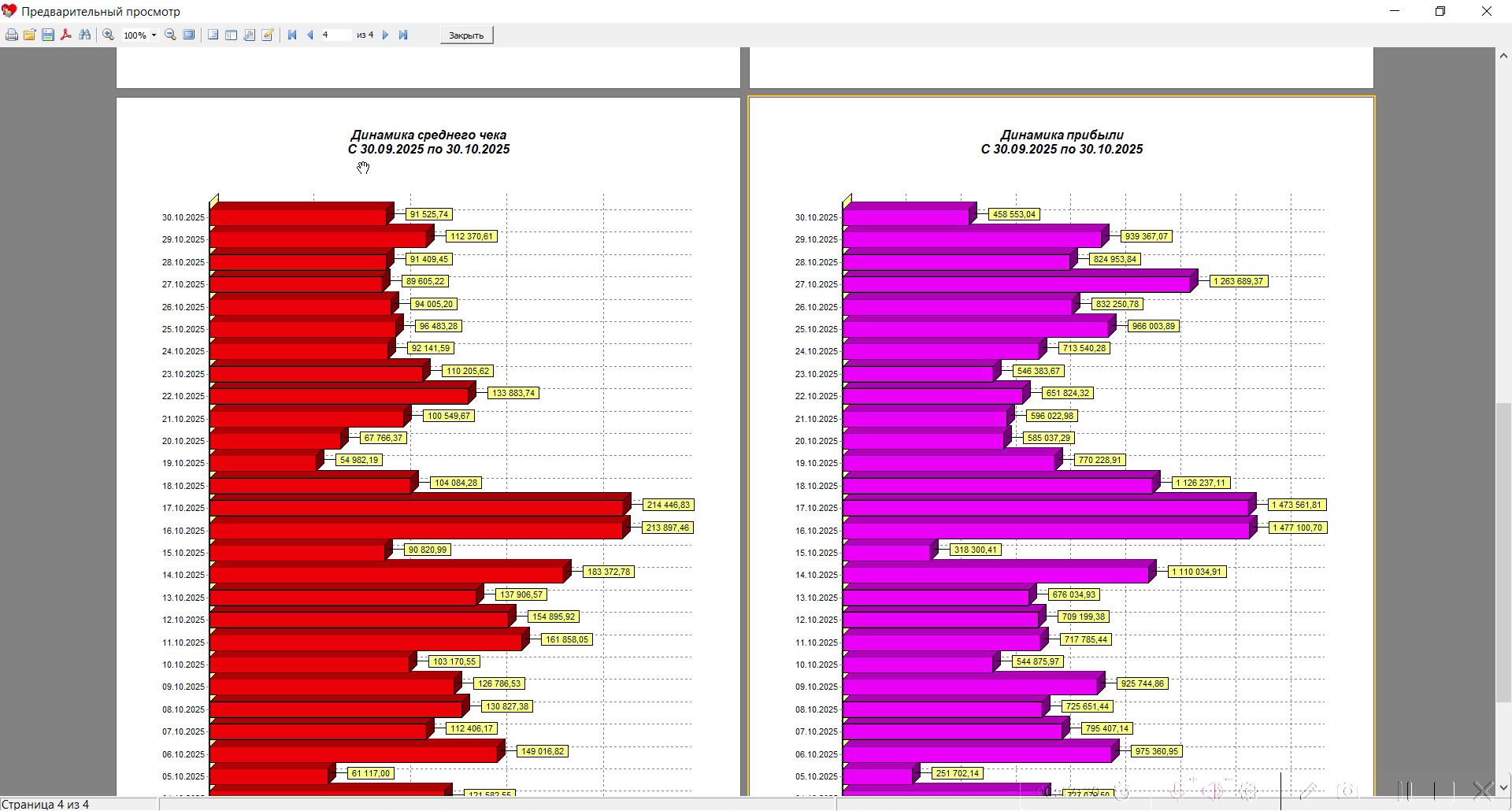Screen dimensions: 1512x811
Task: Click the value label 91 525,74
Action: 429,215
